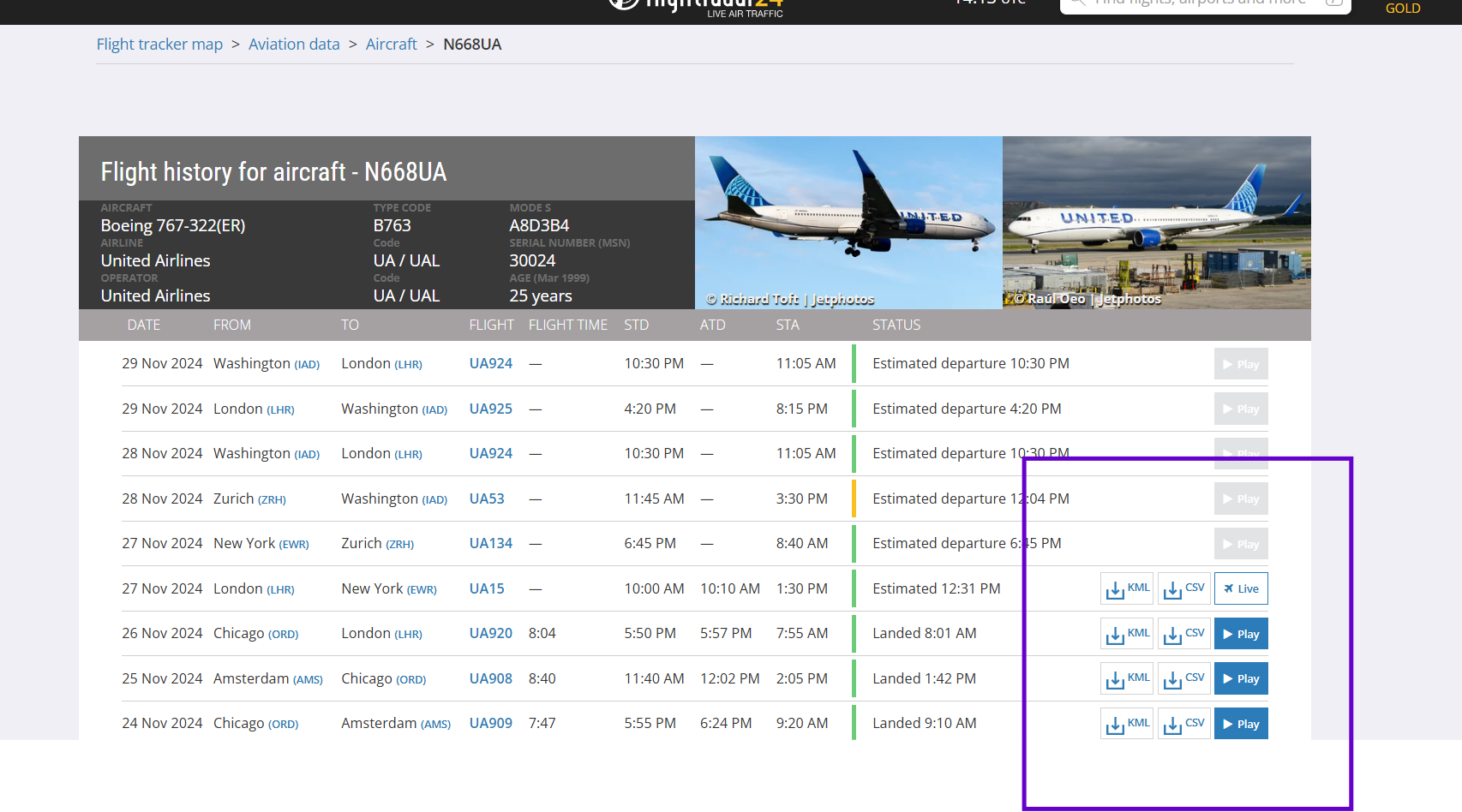
Task: Open Flight tracker map breadcrumb
Action: [159, 45]
